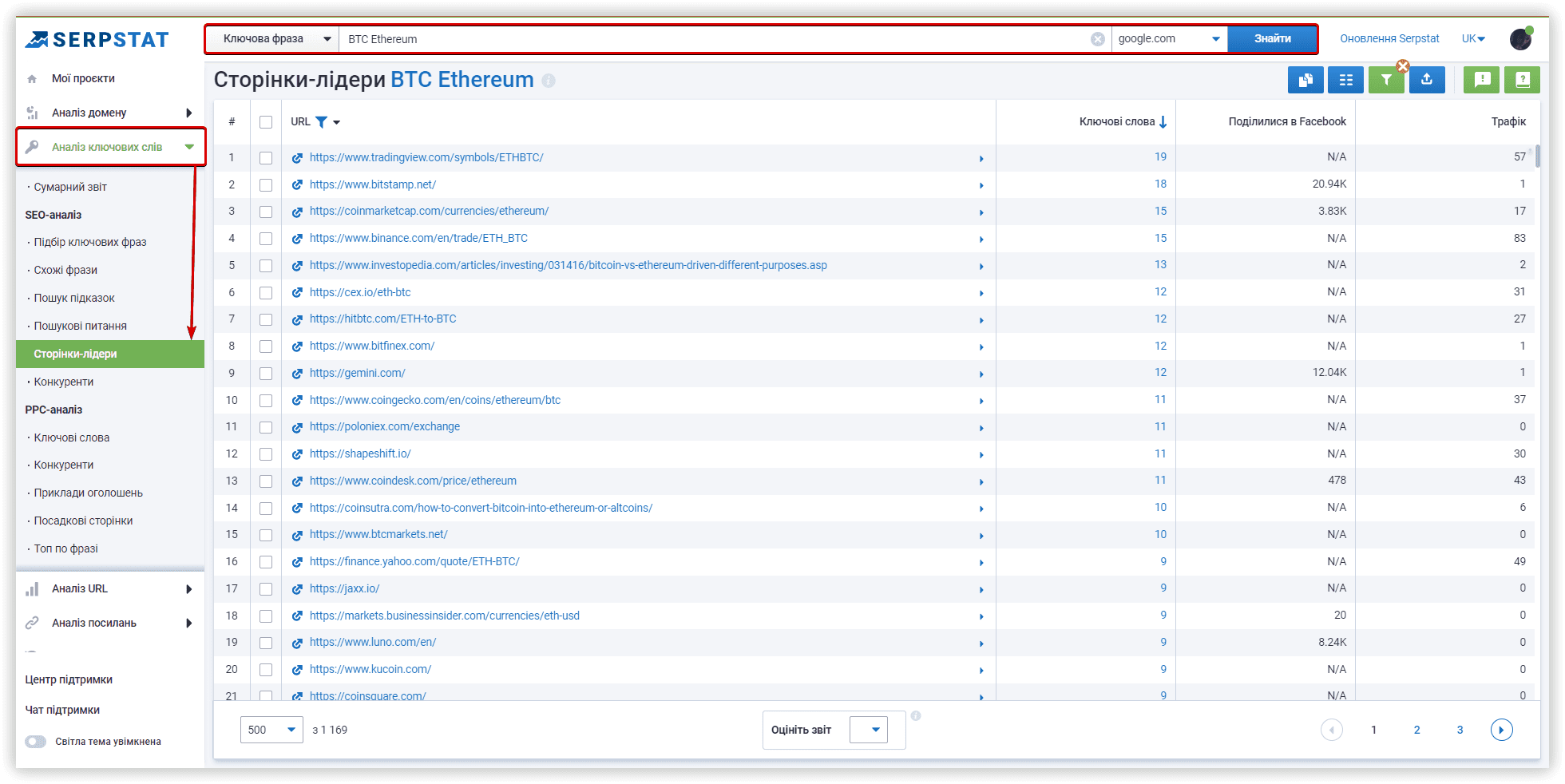Open the green help question button
The height and width of the screenshot is (784, 1565).
(1523, 80)
